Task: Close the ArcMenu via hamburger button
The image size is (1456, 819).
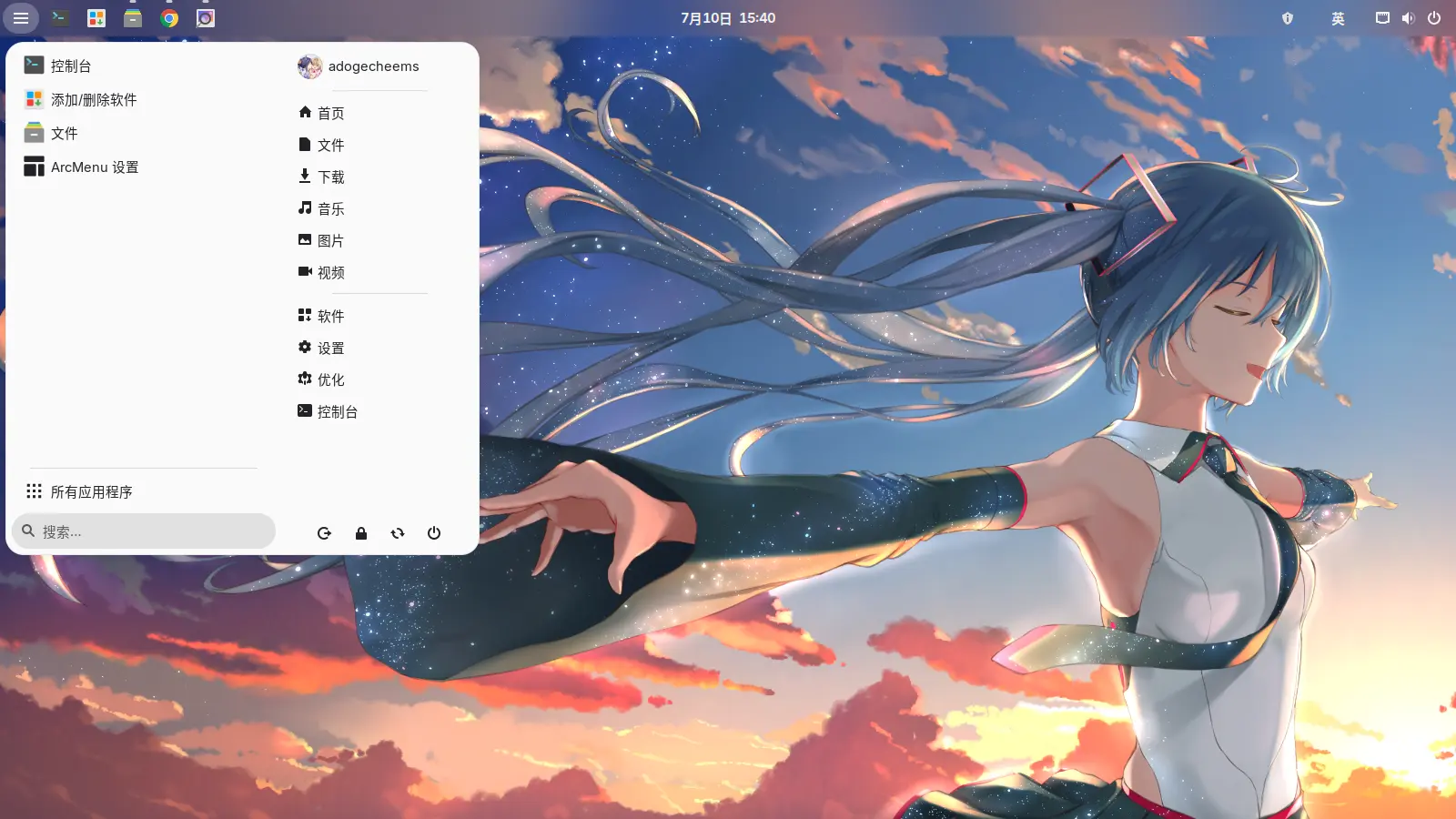Action: [21, 18]
